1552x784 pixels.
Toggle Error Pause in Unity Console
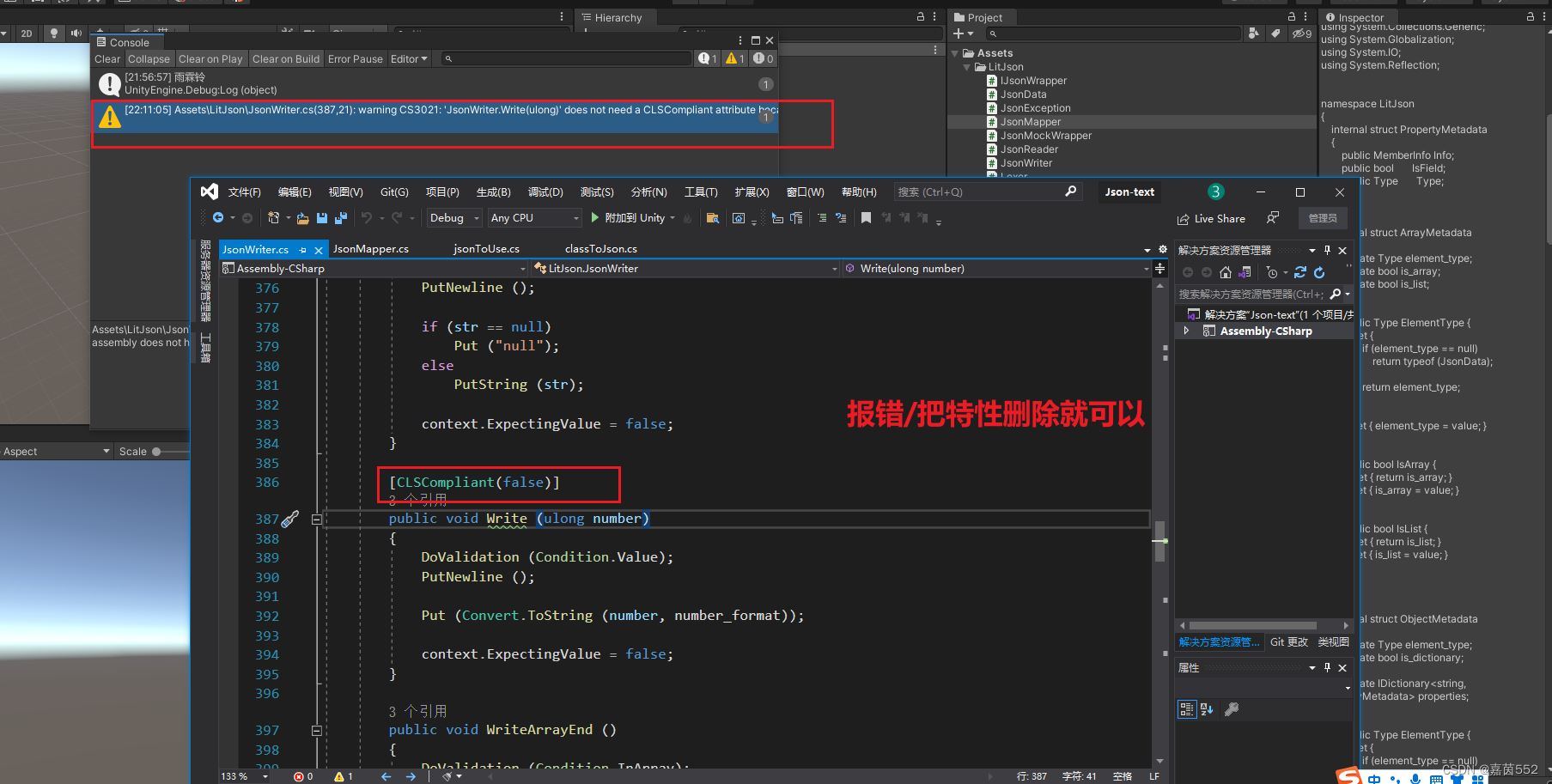(355, 59)
